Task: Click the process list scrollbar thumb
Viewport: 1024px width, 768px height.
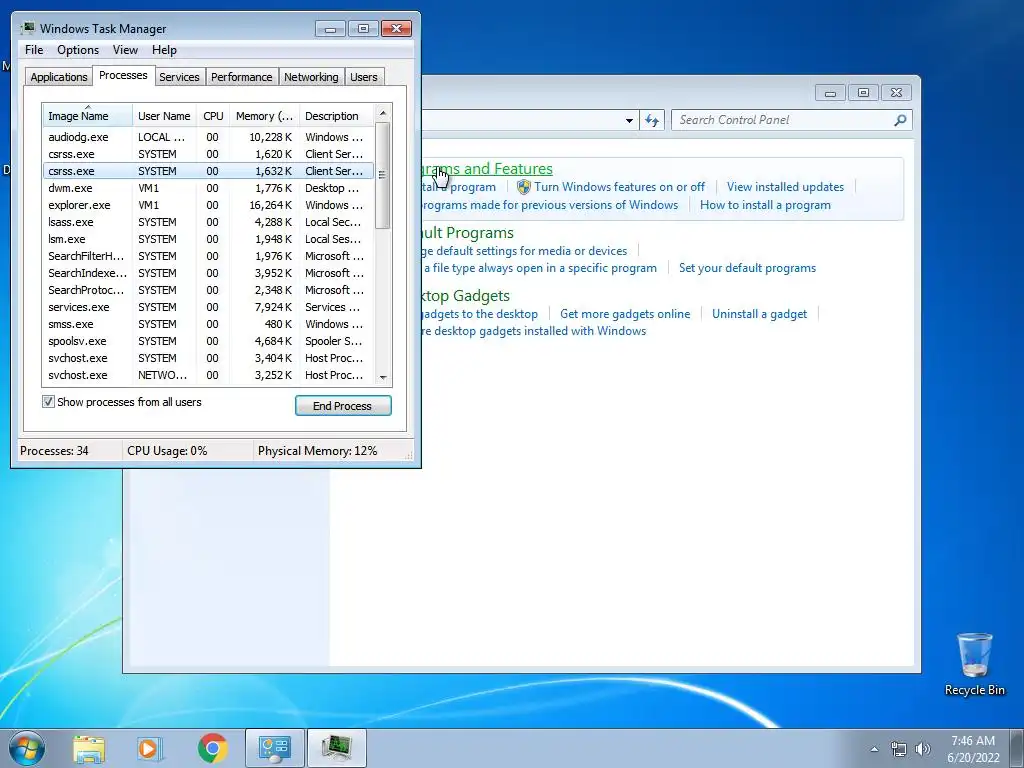Action: click(383, 175)
